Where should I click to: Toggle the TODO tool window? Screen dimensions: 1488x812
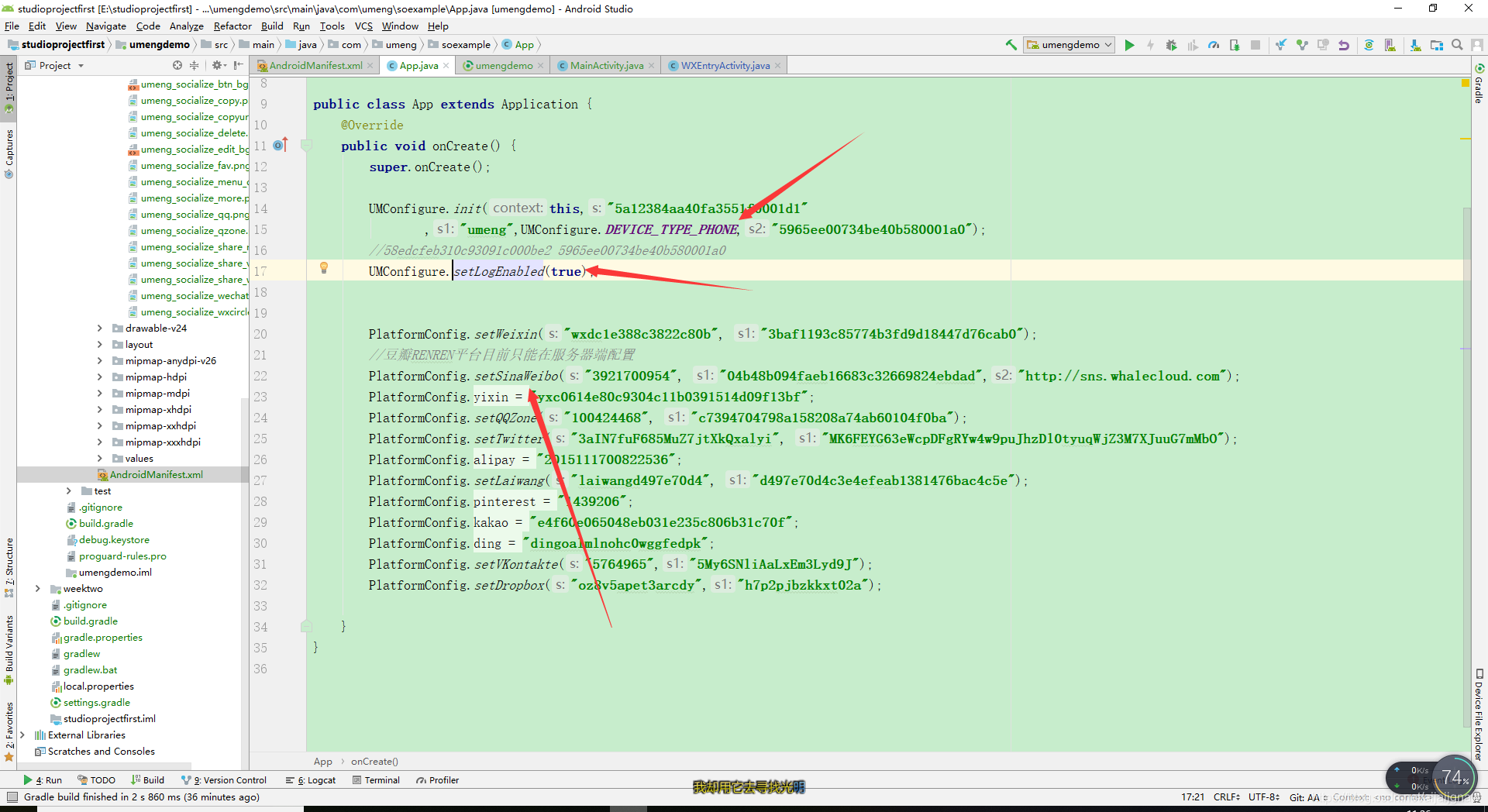[x=96, y=780]
